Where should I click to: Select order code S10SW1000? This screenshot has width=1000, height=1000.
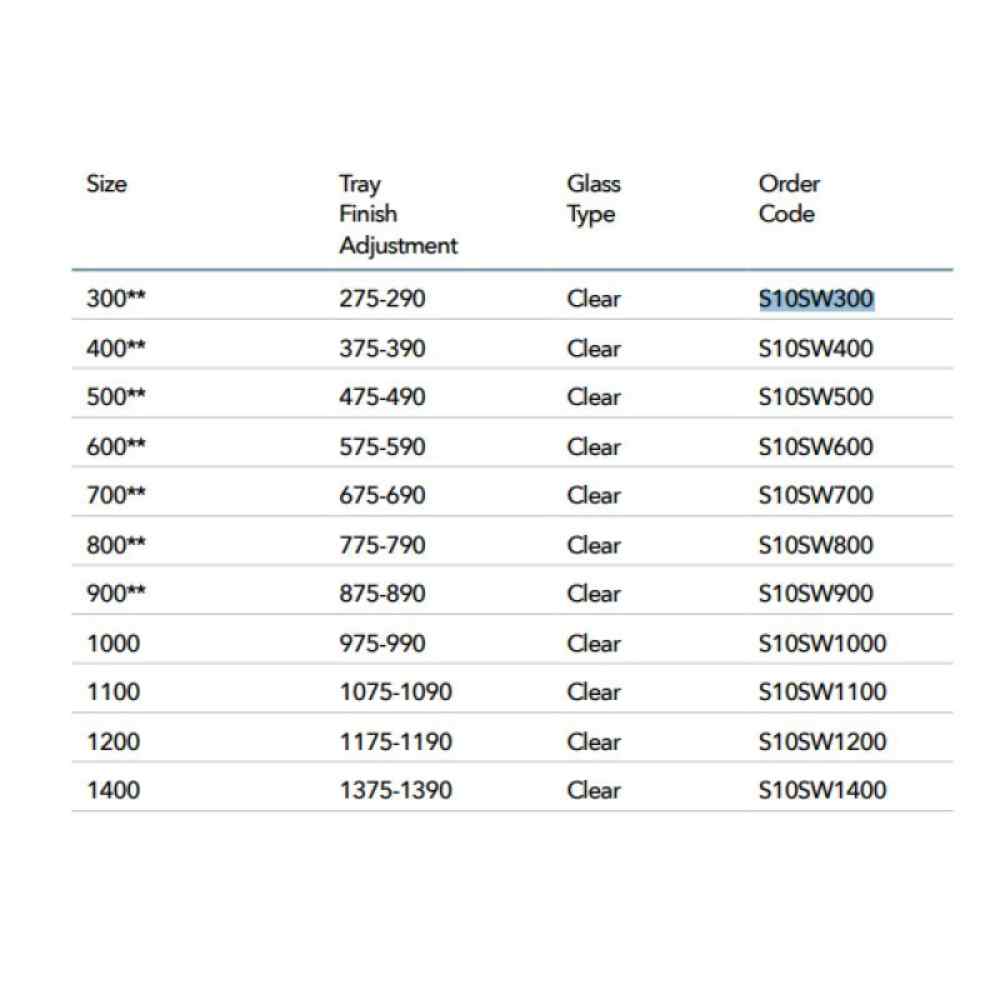click(822, 643)
